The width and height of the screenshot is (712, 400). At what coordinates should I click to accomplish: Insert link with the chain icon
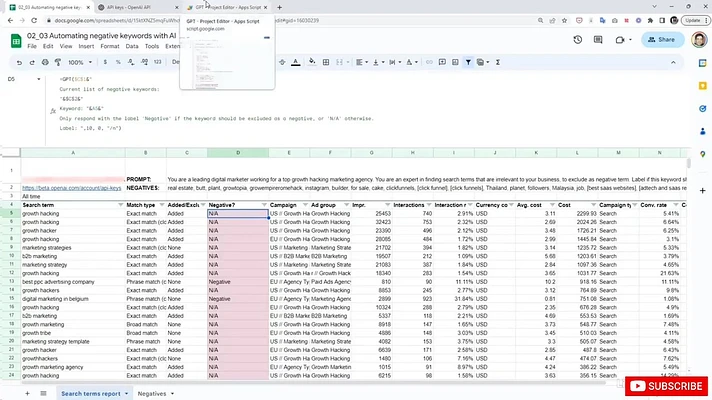pos(429,62)
